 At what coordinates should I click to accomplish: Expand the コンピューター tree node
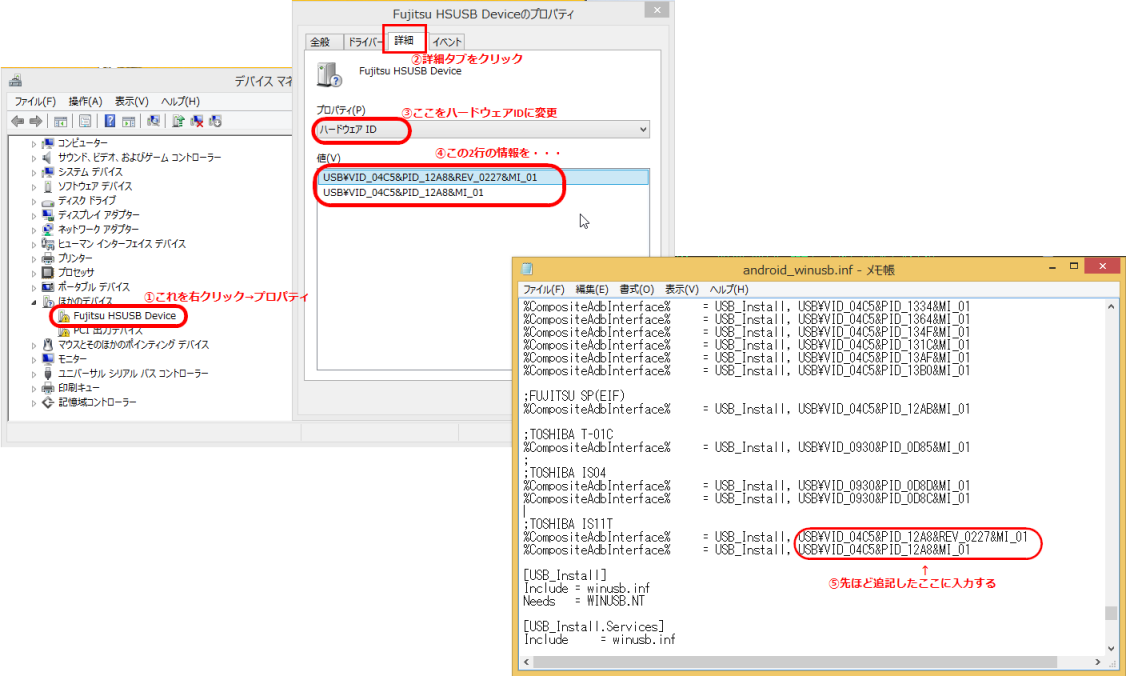click(34, 144)
